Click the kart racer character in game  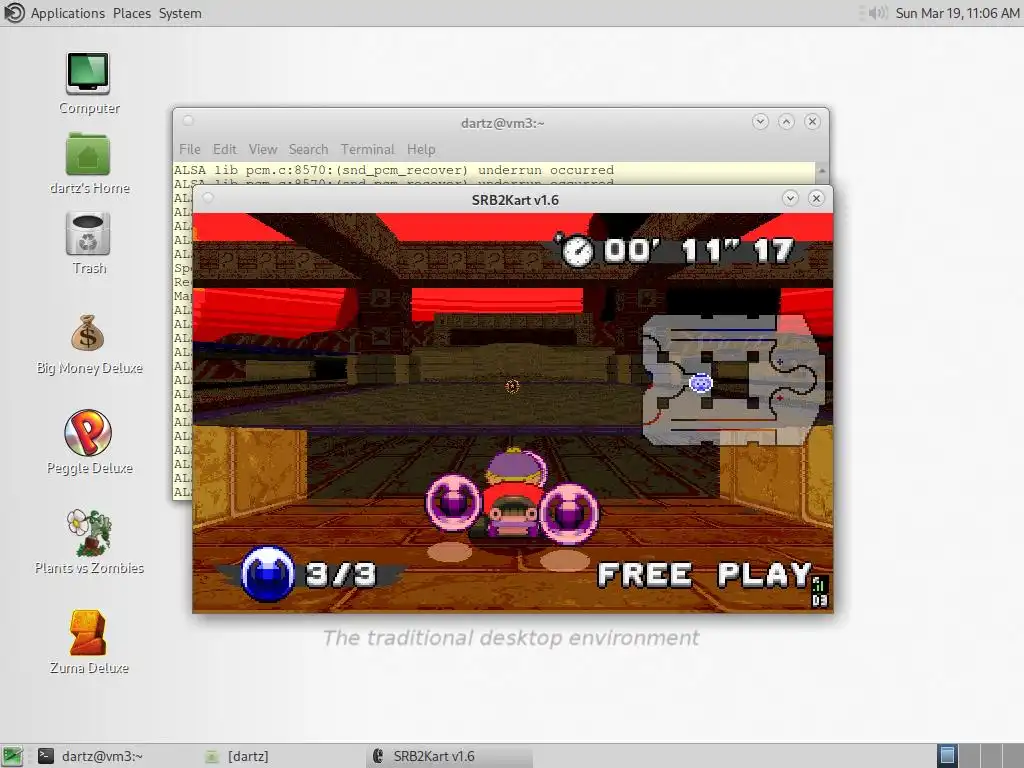pyautogui.click(x=513, y=494)
